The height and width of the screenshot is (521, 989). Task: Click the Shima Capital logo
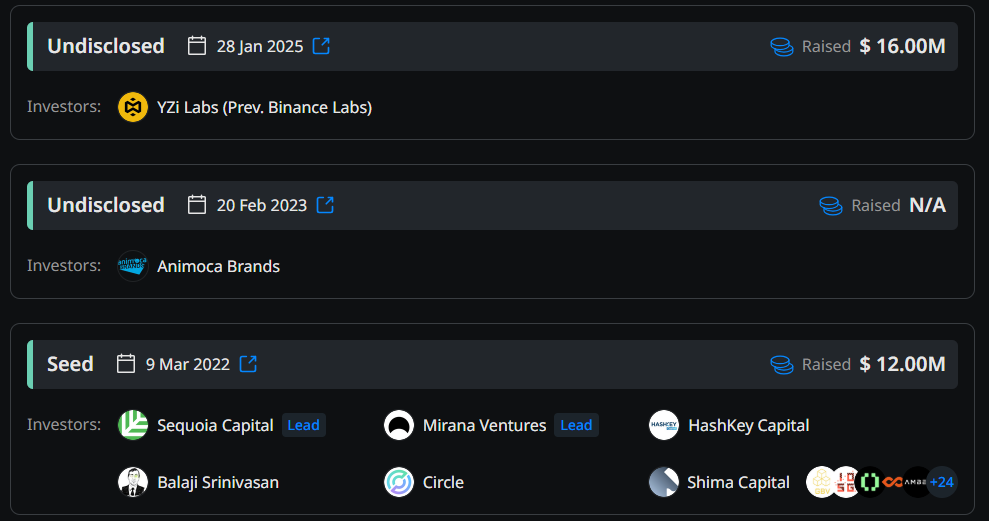click(x=664, y=482)
